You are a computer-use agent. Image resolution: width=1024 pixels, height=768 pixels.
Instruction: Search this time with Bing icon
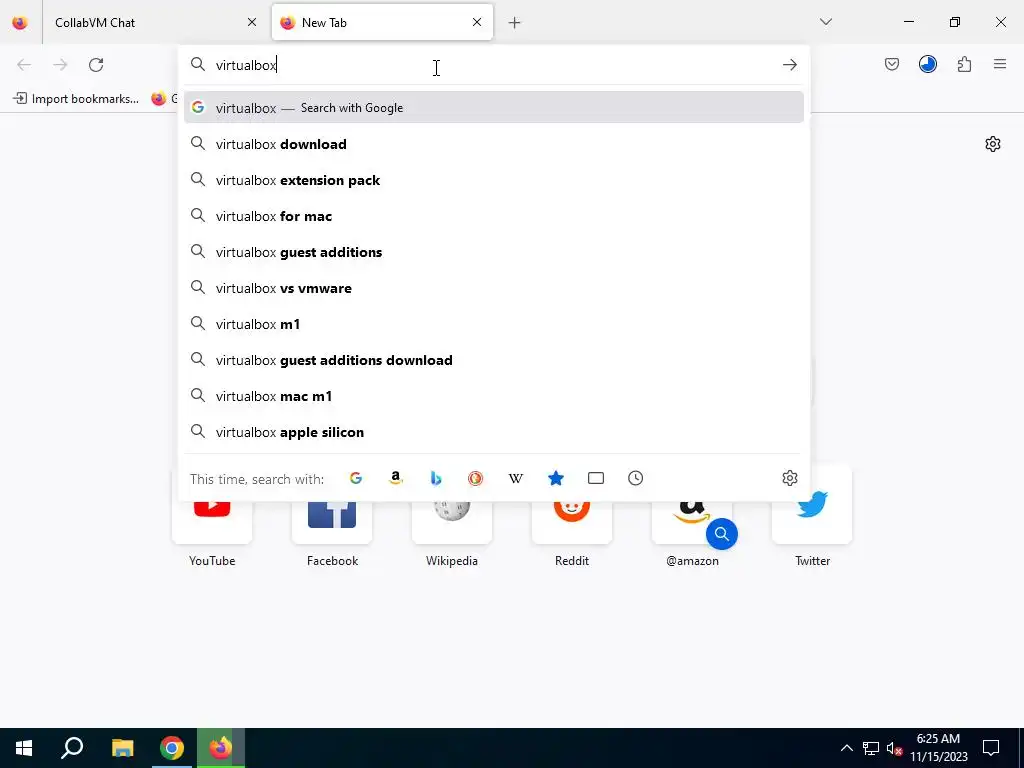436,478
